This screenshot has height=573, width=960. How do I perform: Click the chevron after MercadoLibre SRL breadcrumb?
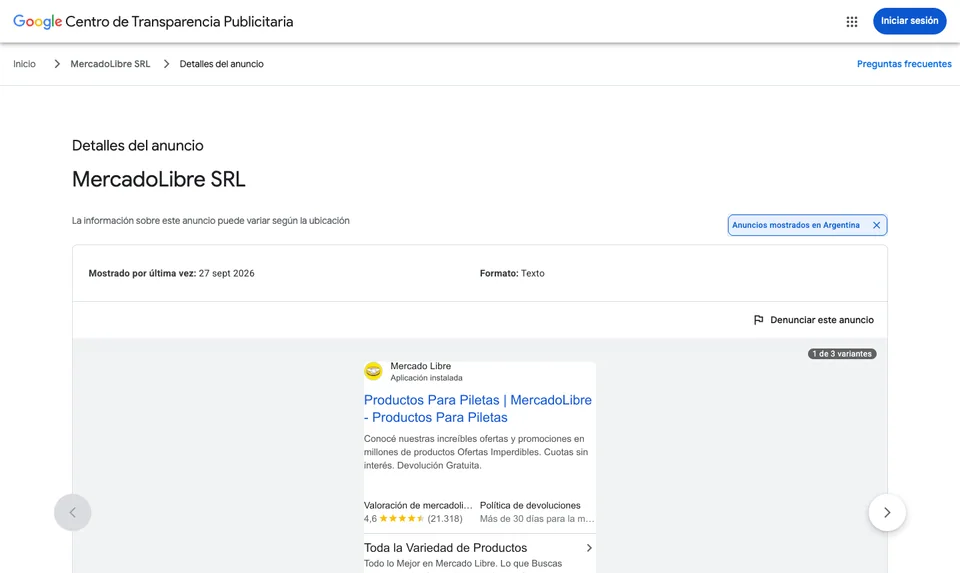pyautogui.click(x=166, y=64)
